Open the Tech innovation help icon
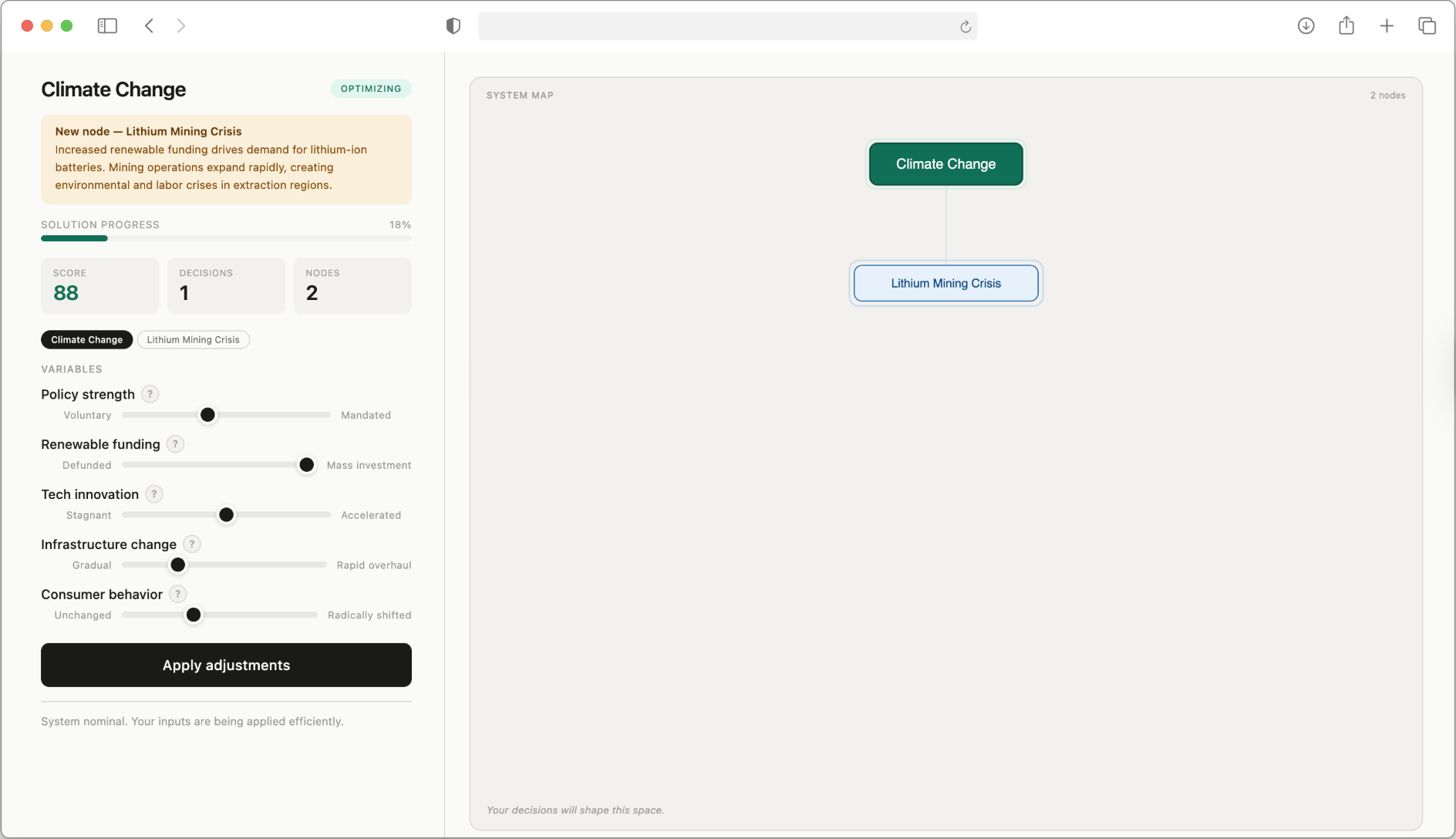 [154, 494]
